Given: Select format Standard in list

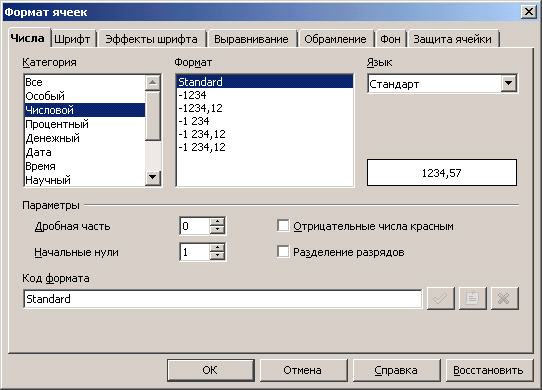Looking at the screenshot, I should [265, 82].
